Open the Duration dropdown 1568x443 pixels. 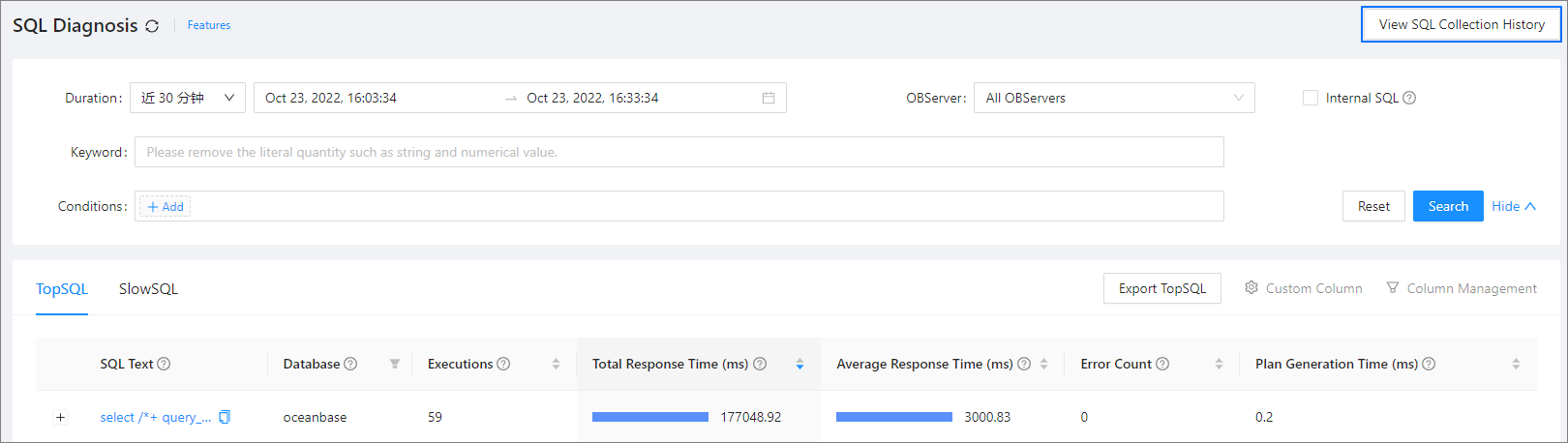point(187,98)
